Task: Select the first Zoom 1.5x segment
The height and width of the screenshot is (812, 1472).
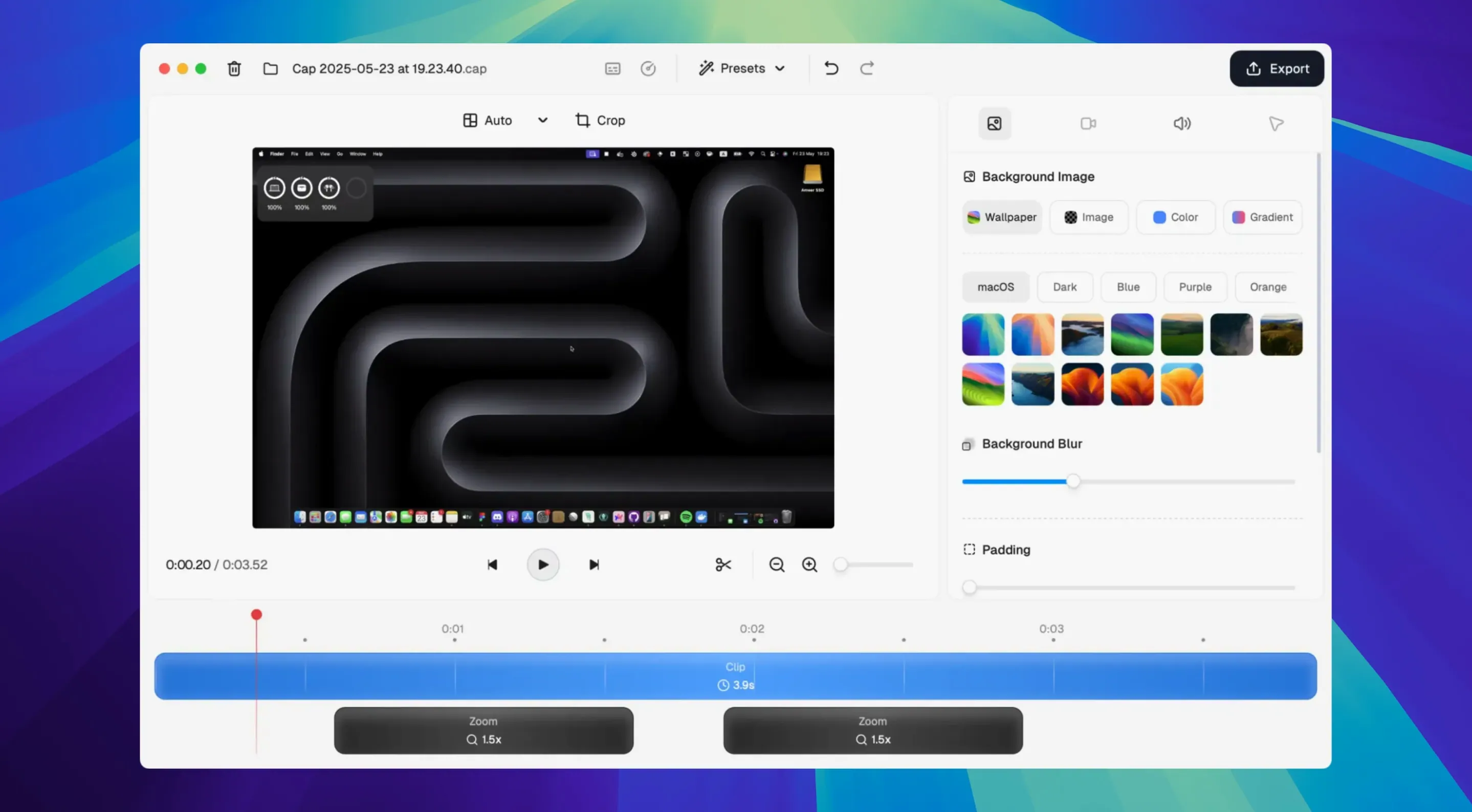Action: (x=484, y=730)
